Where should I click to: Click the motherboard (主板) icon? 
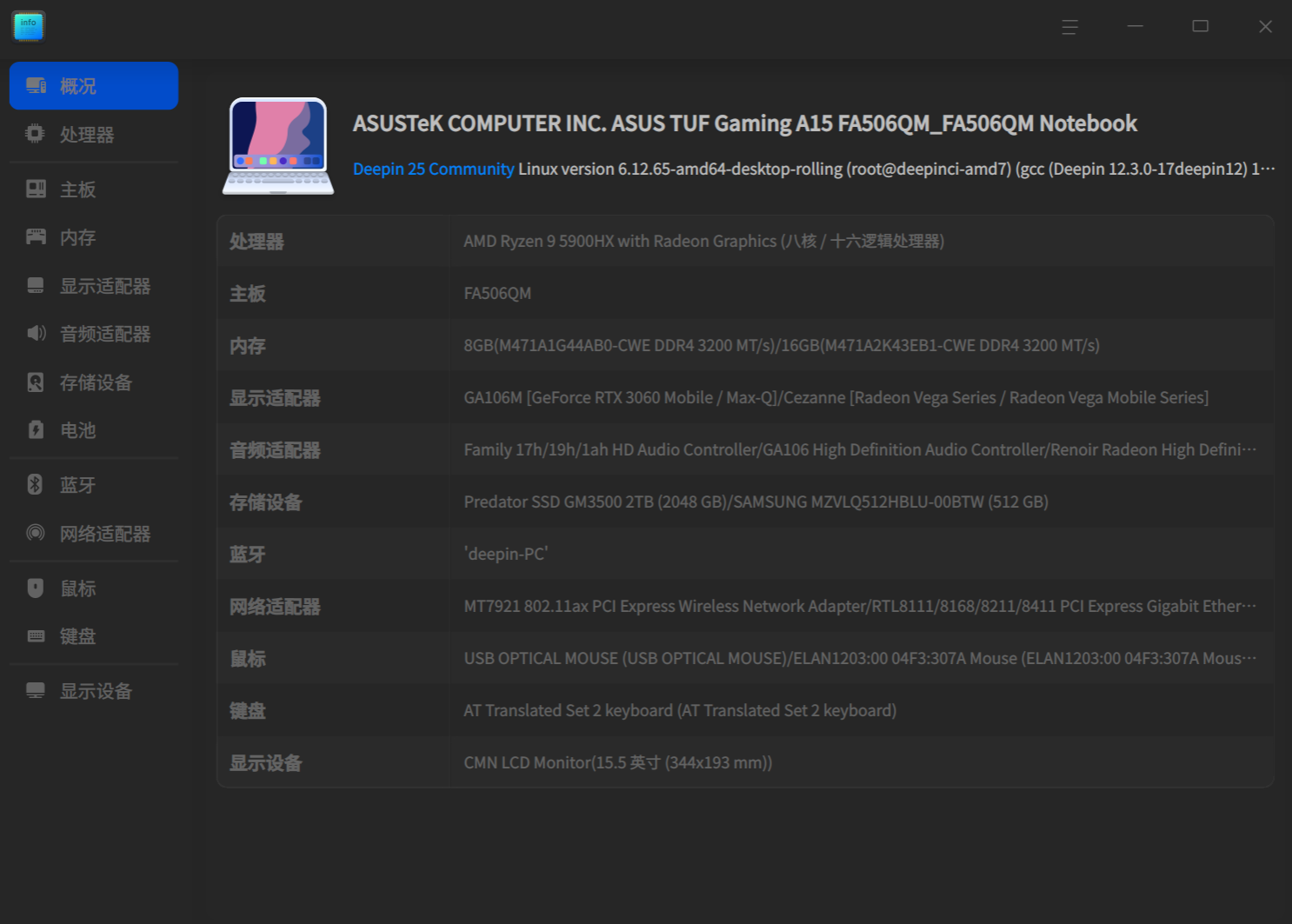36,189
